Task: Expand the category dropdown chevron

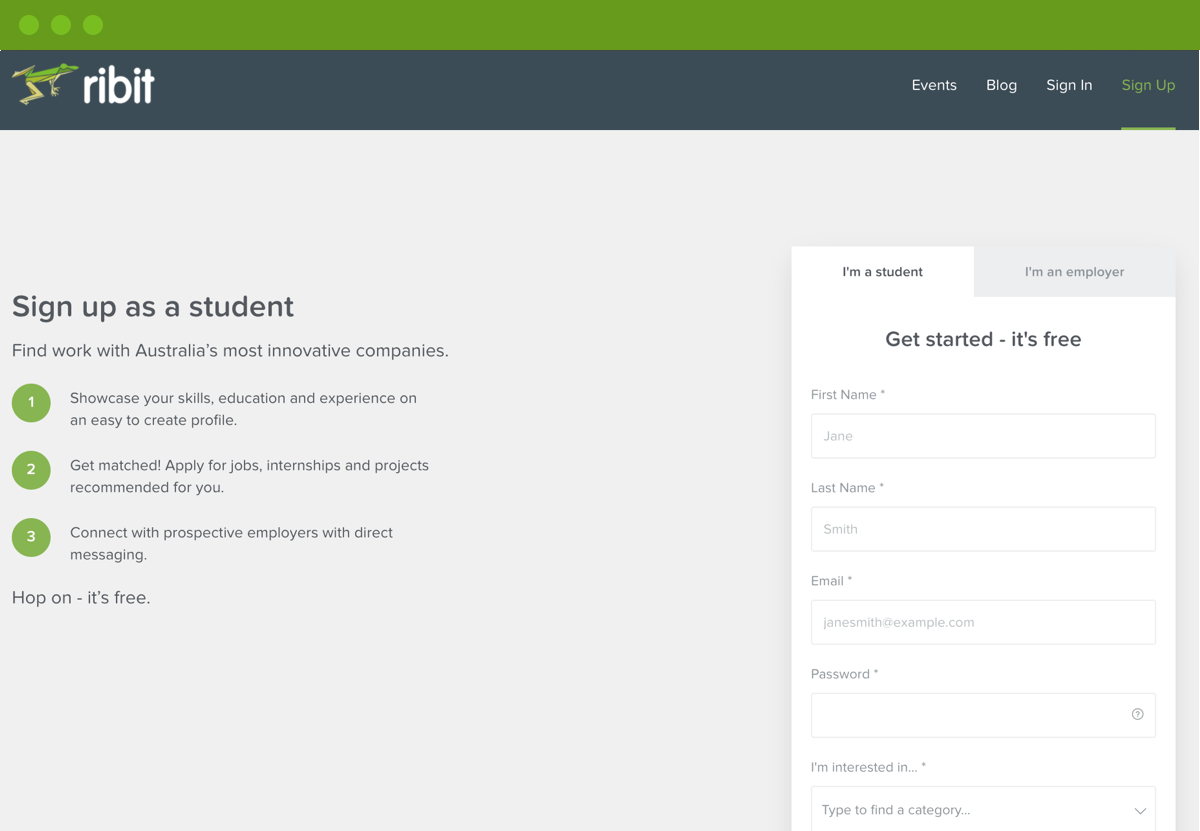Action: tap(1140, 811)
